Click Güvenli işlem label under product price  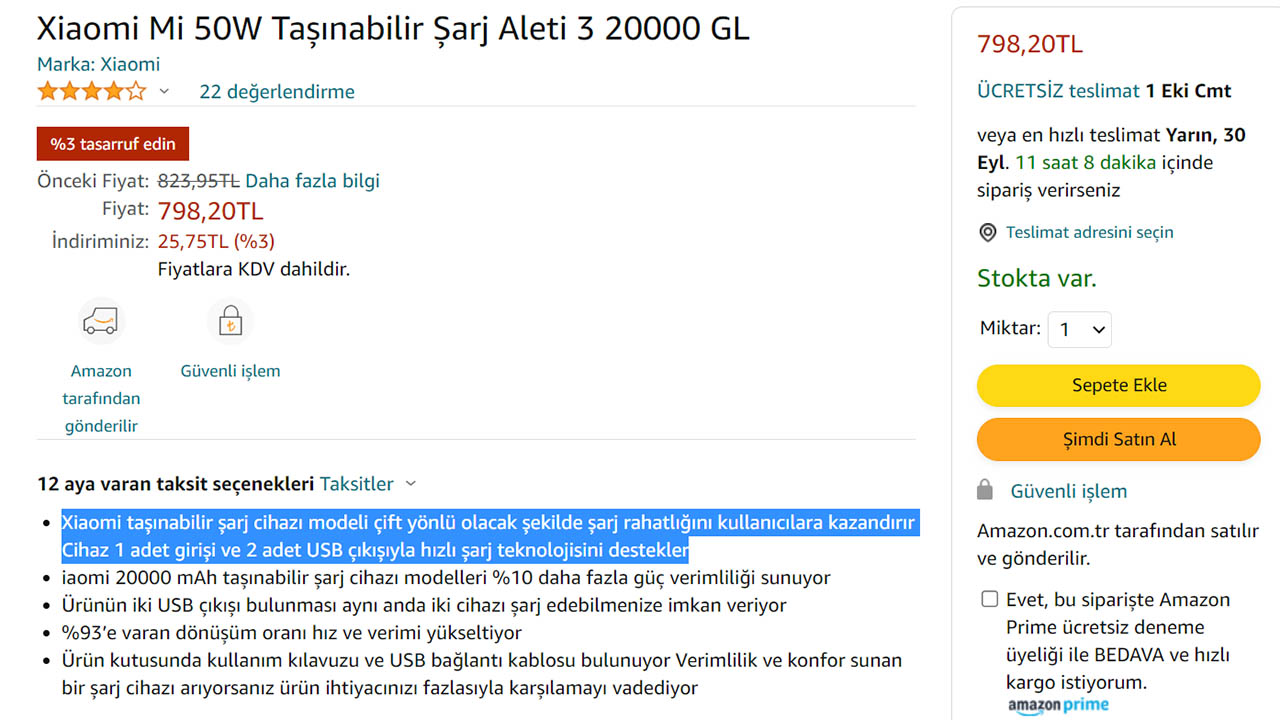(230, 371)
